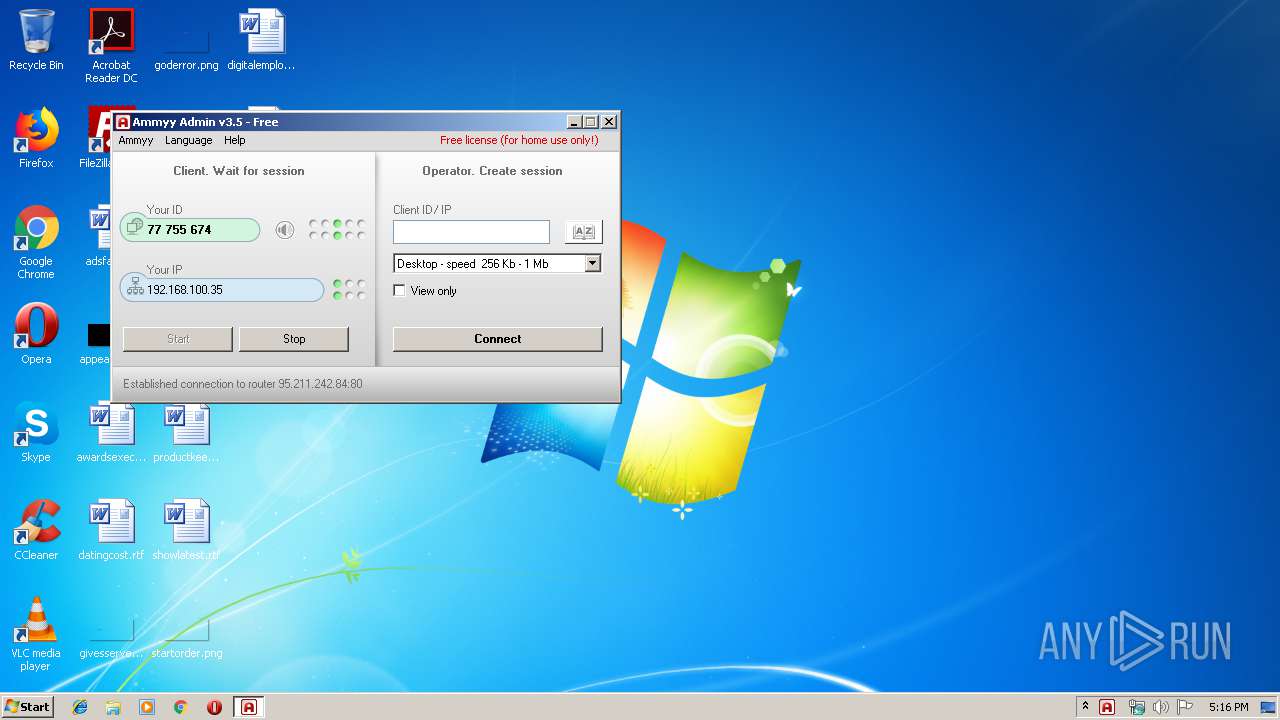Viewport: 1280px width, 720px height.
Task: Open the contact book A-Z icon
Action: click(584, 232)
